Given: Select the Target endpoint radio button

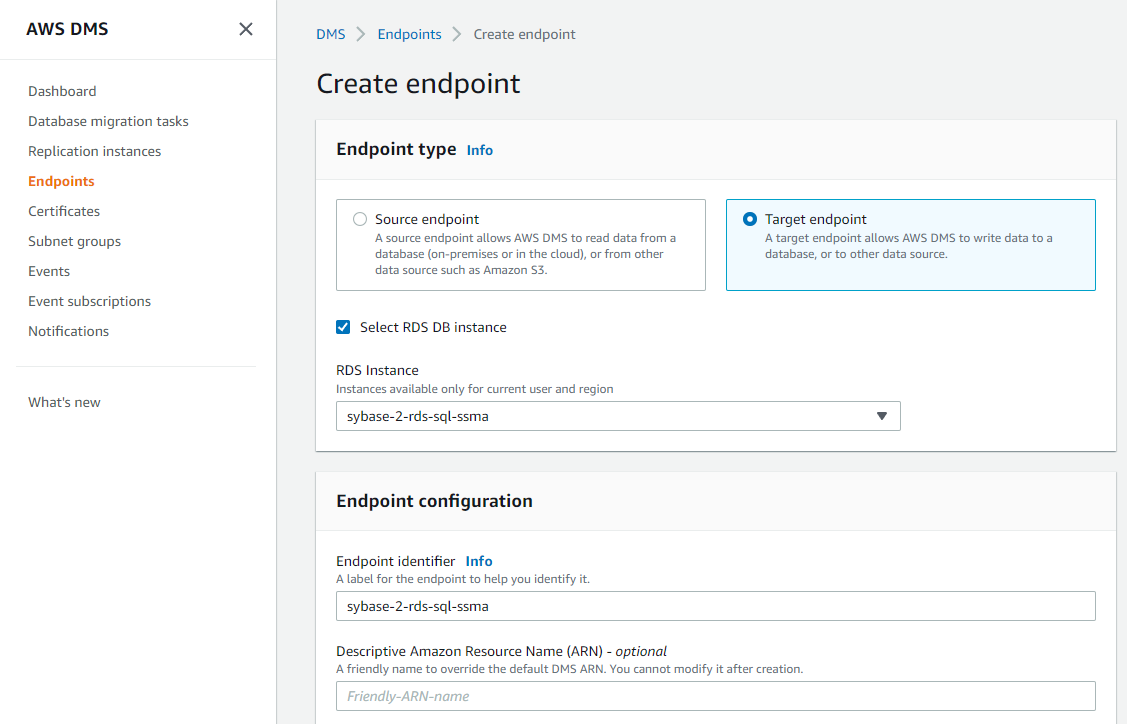Looking at the screenshot, I should point(750,219).
